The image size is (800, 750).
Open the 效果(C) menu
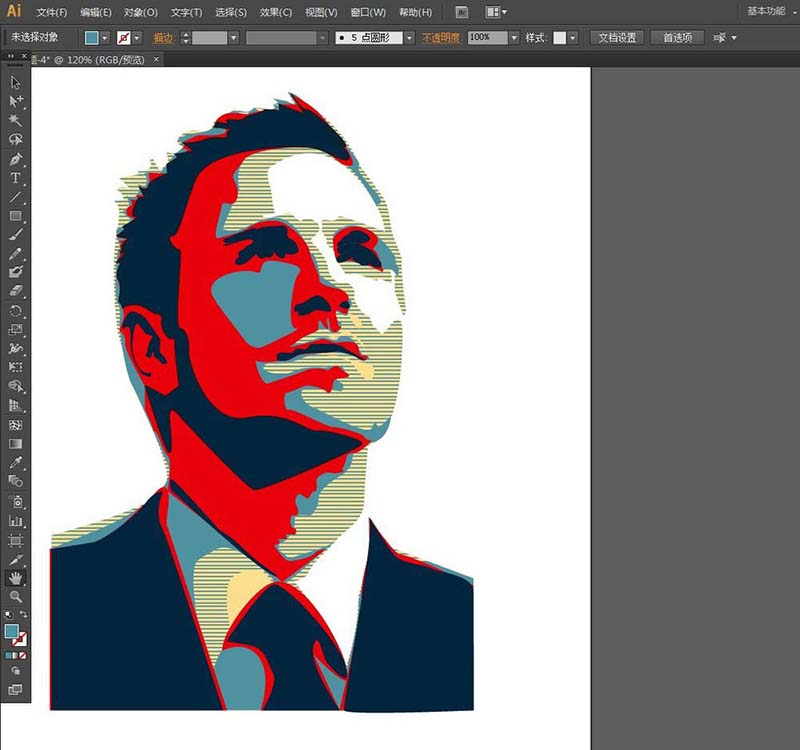click(276, 12)
